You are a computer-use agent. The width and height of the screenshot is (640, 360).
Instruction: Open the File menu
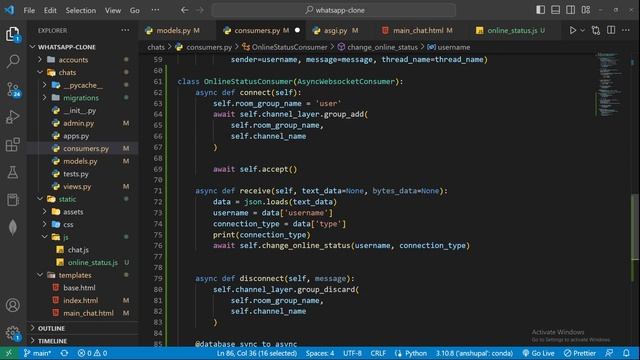29,10
